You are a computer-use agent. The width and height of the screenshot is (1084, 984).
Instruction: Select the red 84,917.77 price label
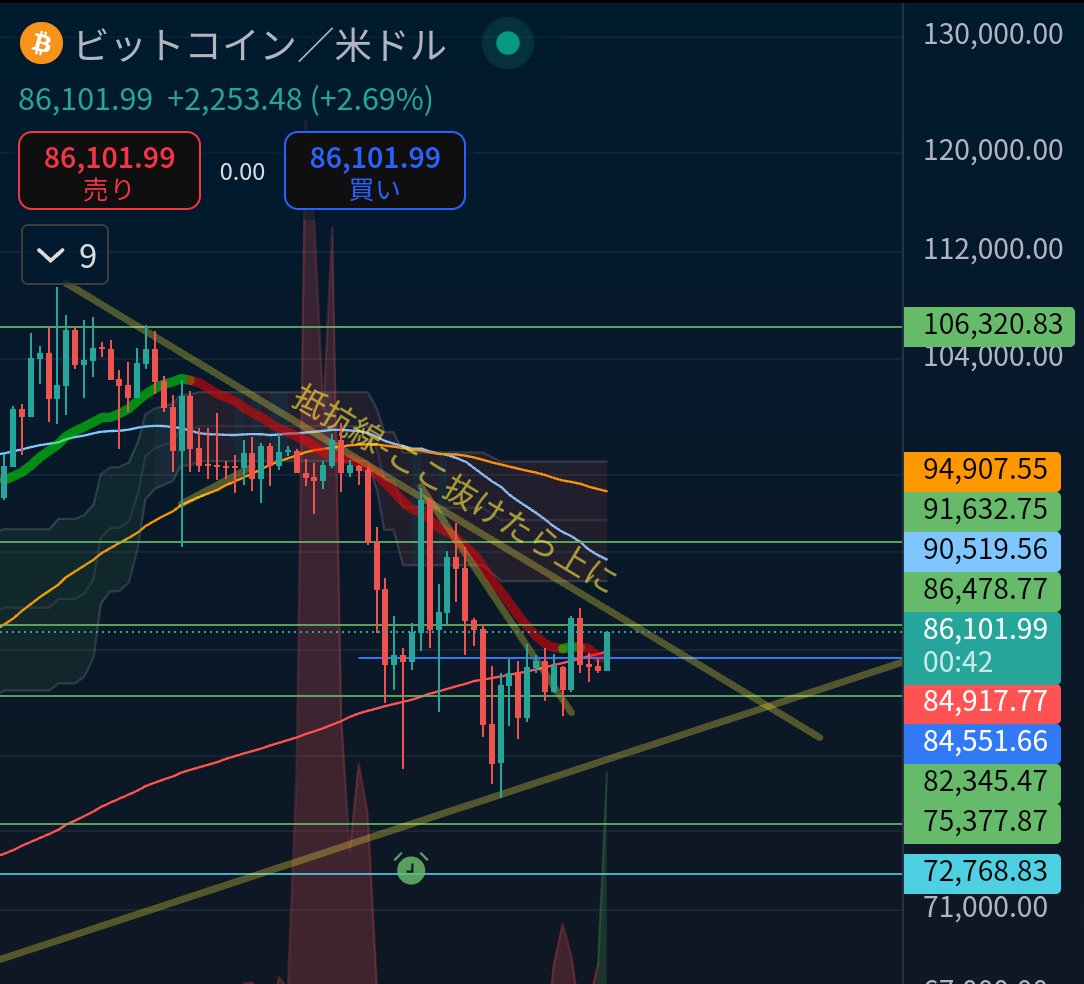(982, 703)
